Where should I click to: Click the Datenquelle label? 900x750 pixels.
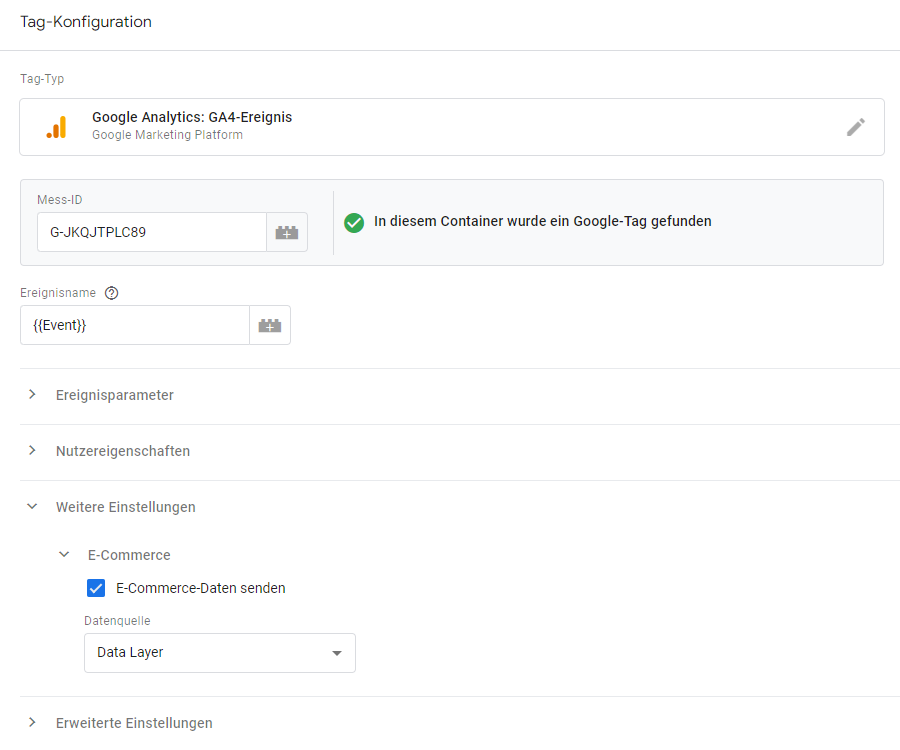(117, 621)
